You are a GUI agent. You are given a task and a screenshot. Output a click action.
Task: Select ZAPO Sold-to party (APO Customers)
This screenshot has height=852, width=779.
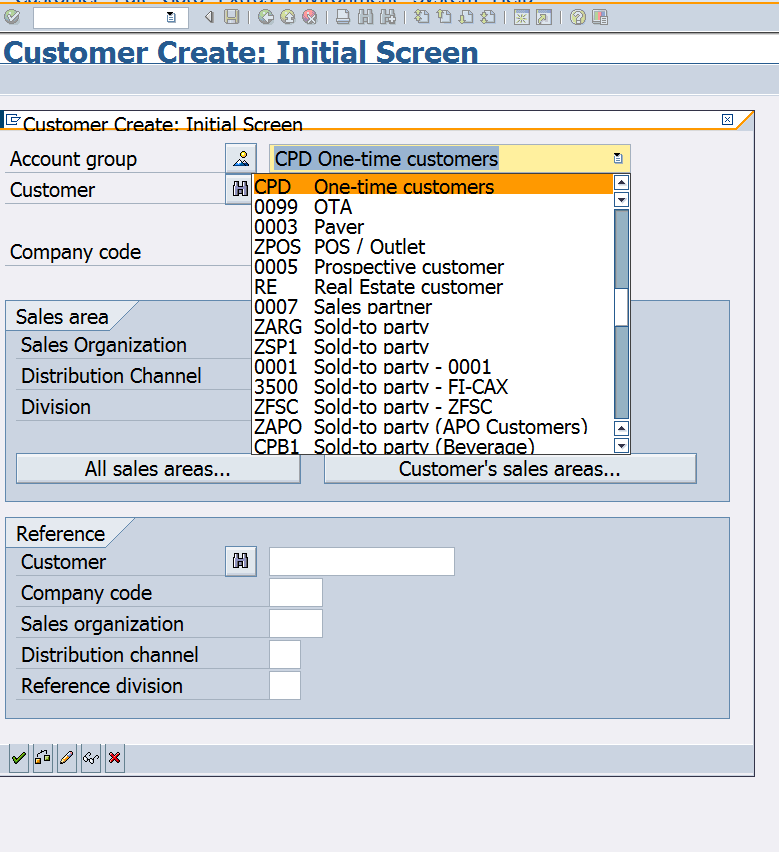click(432, 427)
